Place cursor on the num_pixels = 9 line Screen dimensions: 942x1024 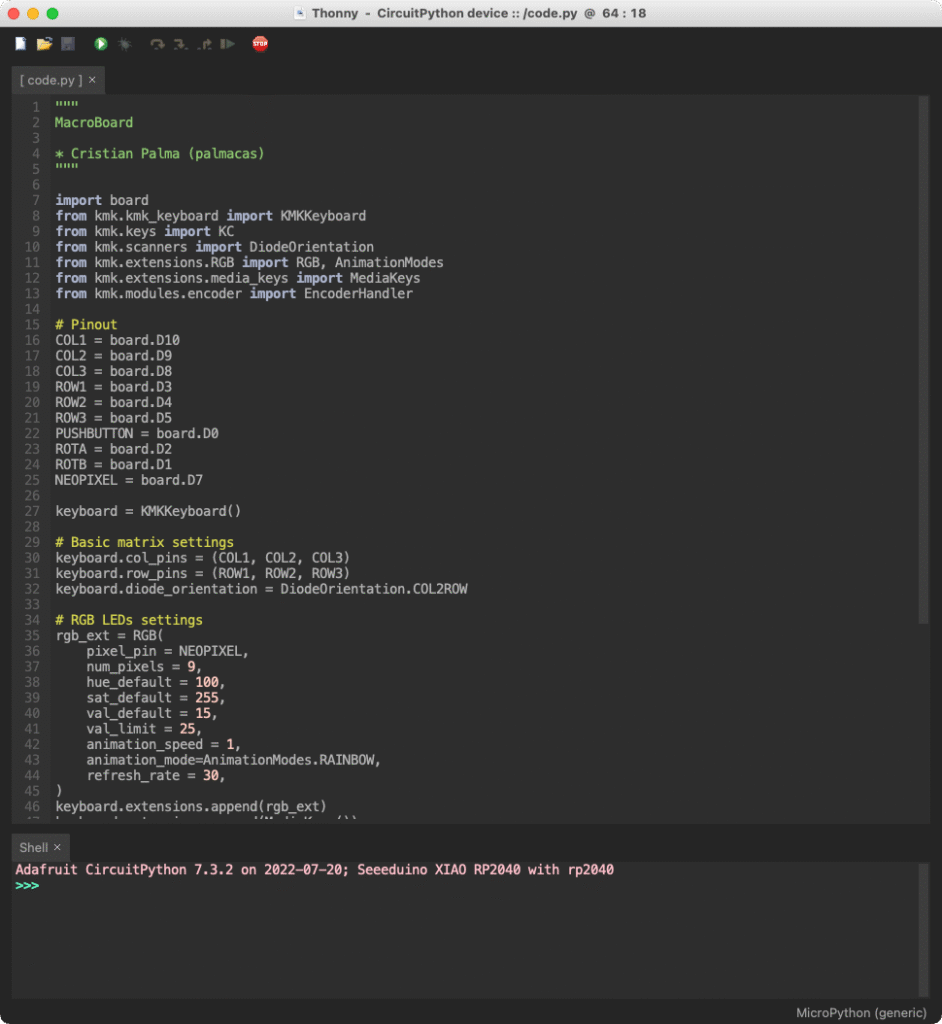143,667
